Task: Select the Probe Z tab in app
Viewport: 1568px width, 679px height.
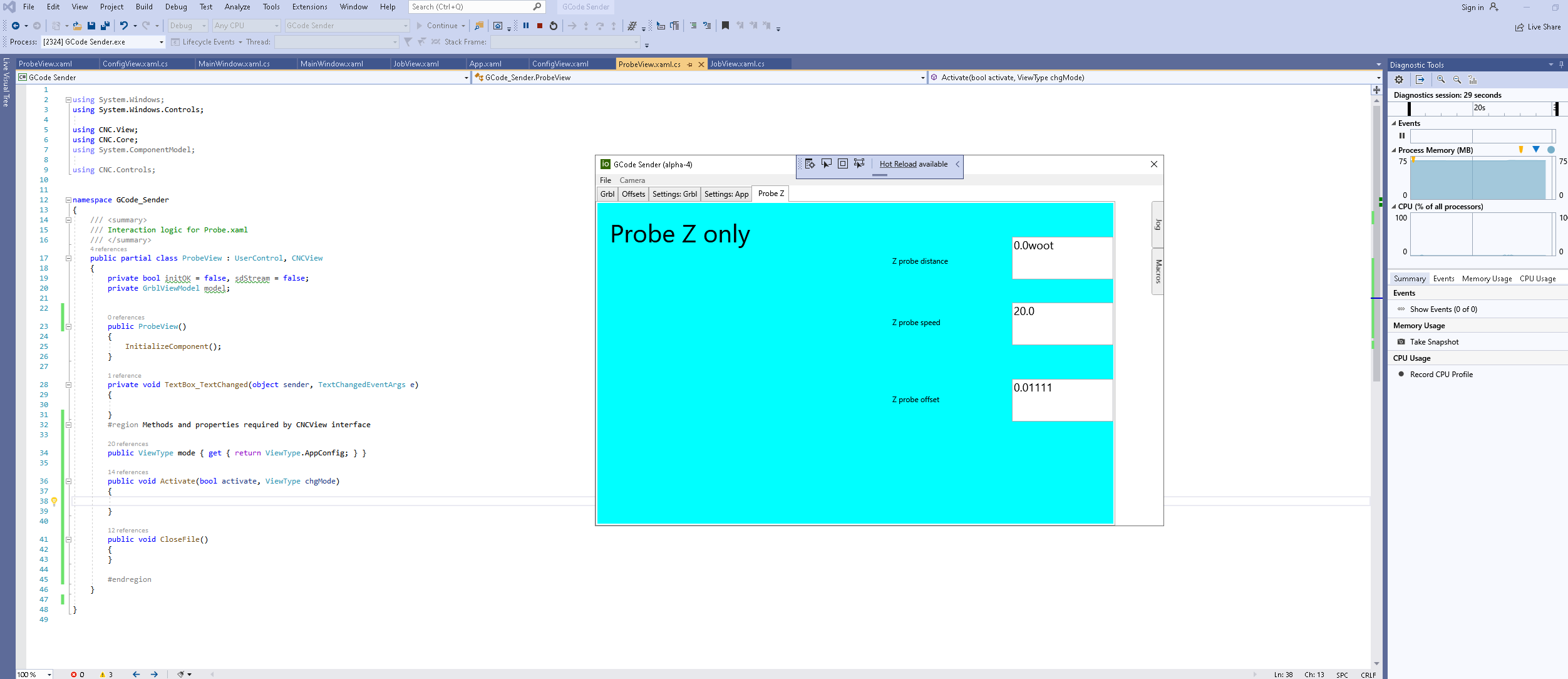Action: pos(770,194)
